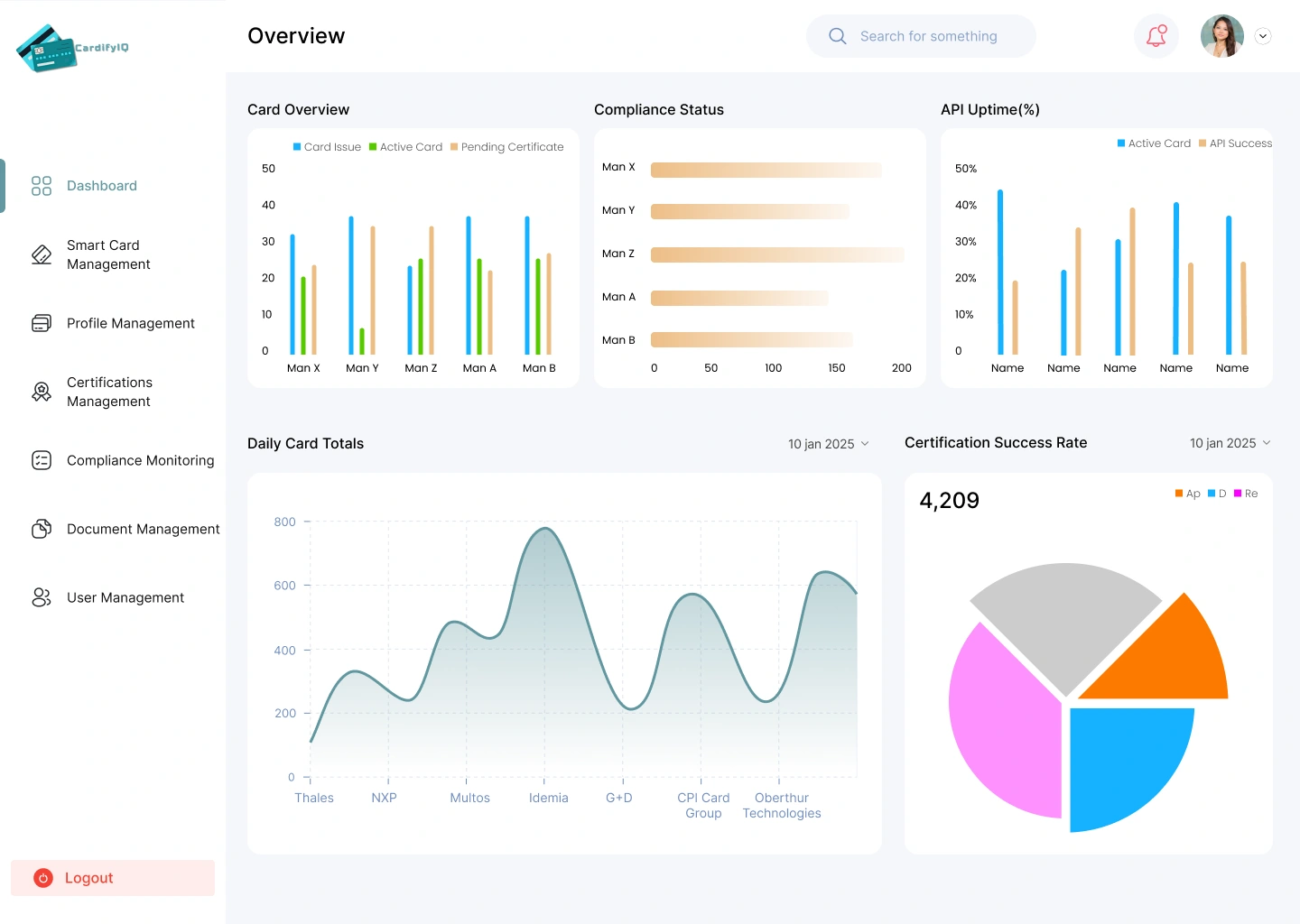Viewport: 1300px width, 924px height.
Task: Click the CPI Card Group axis label
Action: point(703,806)
